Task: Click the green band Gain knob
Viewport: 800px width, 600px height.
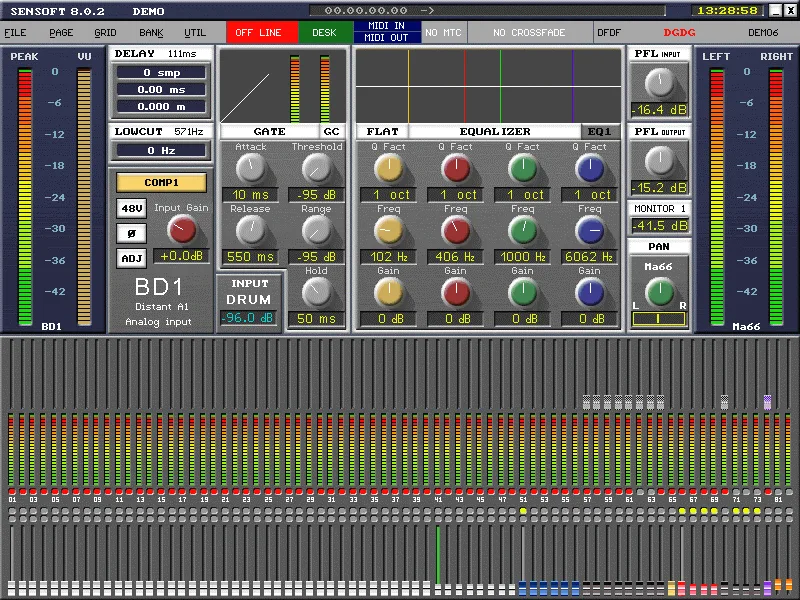Action: [523, 293]
